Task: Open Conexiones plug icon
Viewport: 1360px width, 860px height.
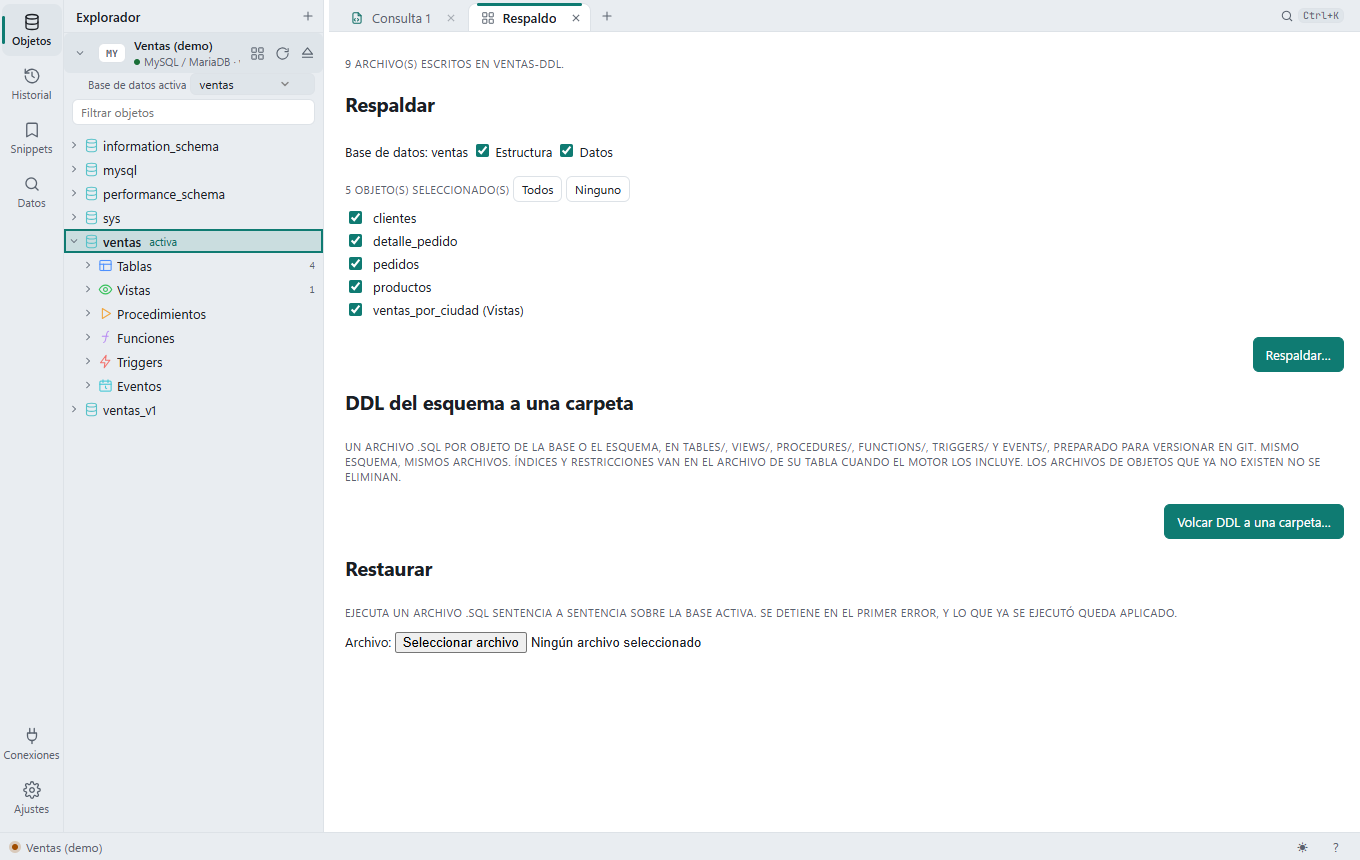Action: point(31,744)
